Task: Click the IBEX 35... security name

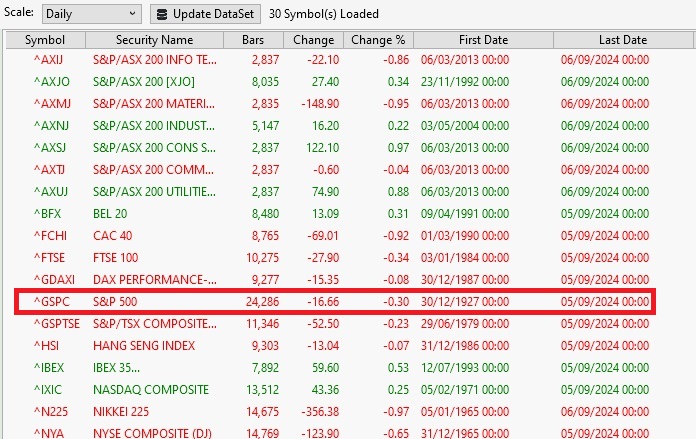Action: (116, 368)
